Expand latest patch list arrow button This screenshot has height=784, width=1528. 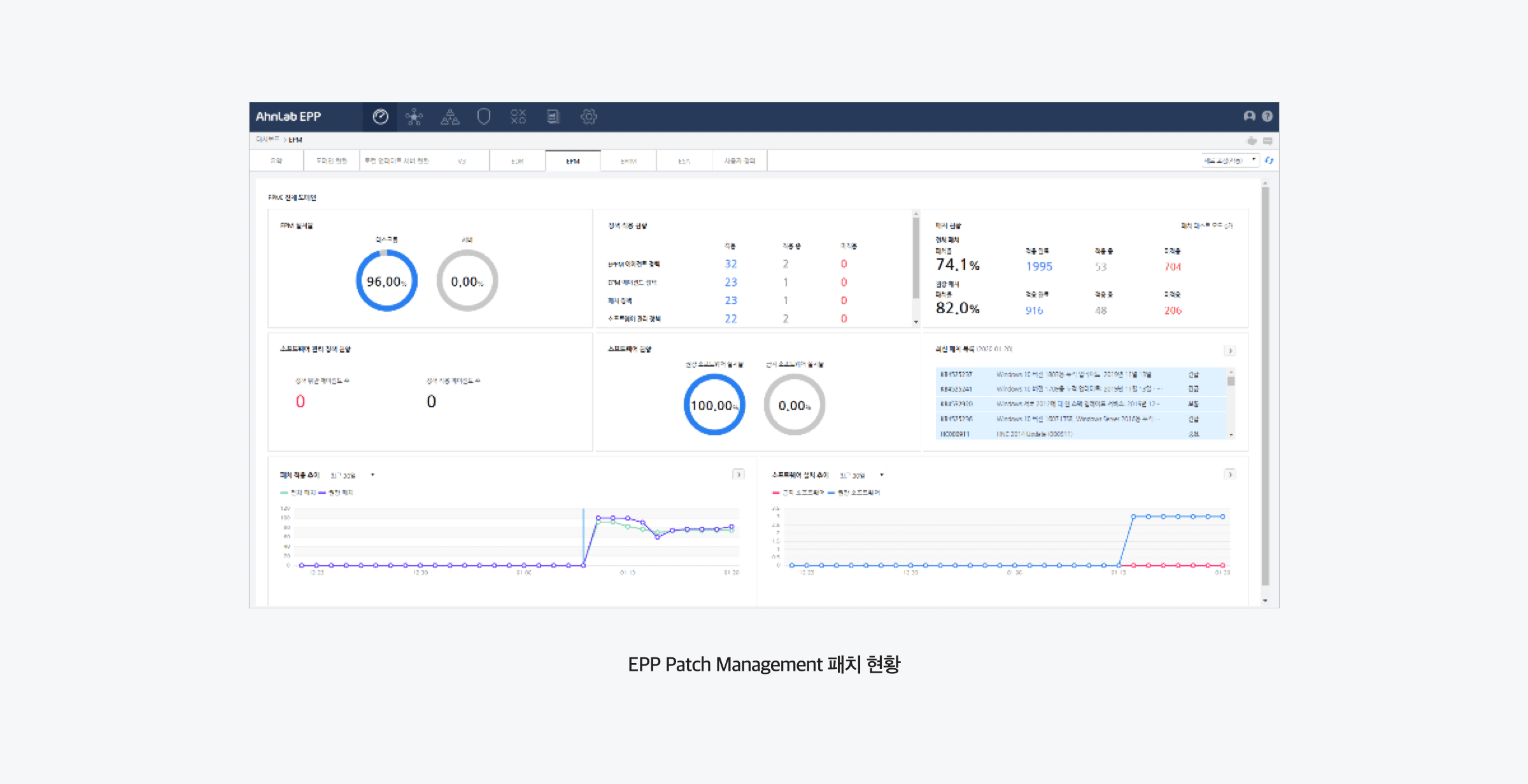point(1229,351)
